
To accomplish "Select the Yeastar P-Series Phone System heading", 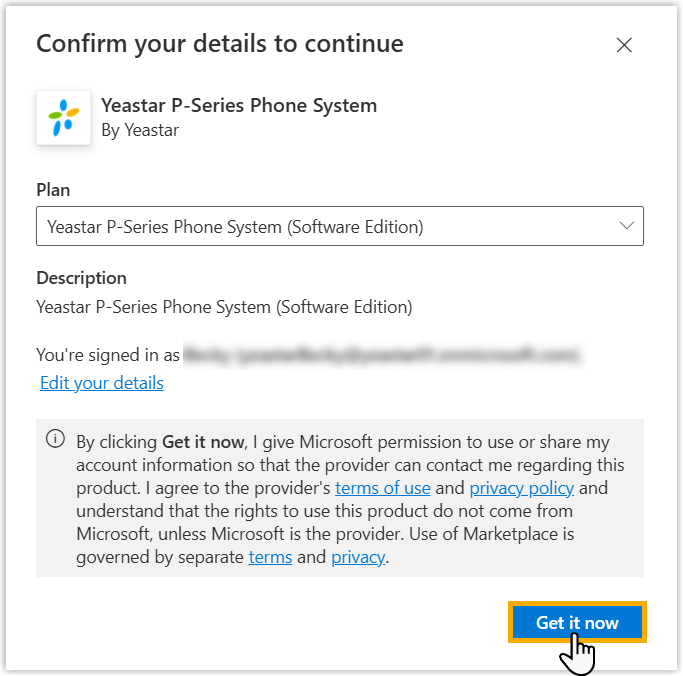I will click(x=239, y=105).
